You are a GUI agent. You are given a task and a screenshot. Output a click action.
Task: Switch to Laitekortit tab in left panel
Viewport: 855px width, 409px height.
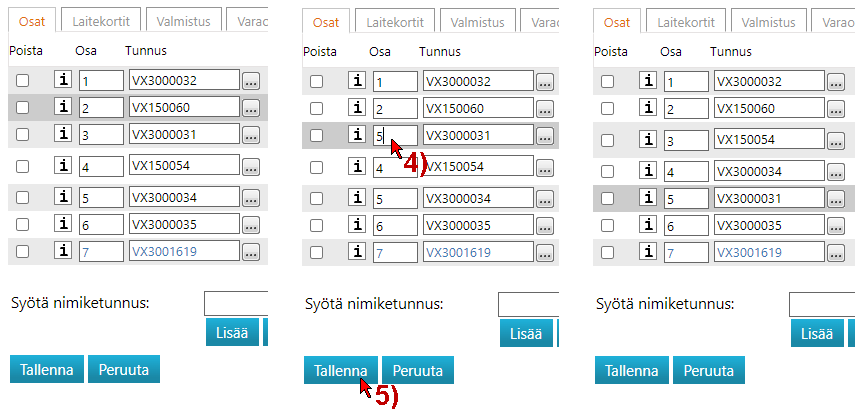point(102,19)
